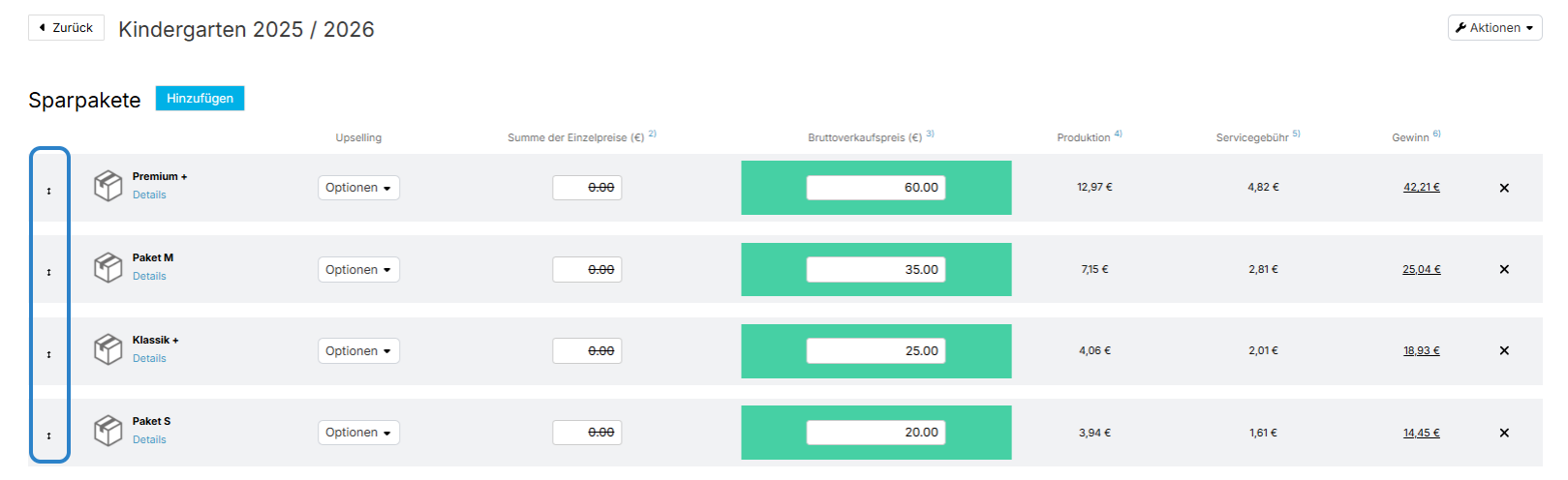Delete the Paket S row using X icon
This screenshot has width=1568, height=480.
(1504, 433)
